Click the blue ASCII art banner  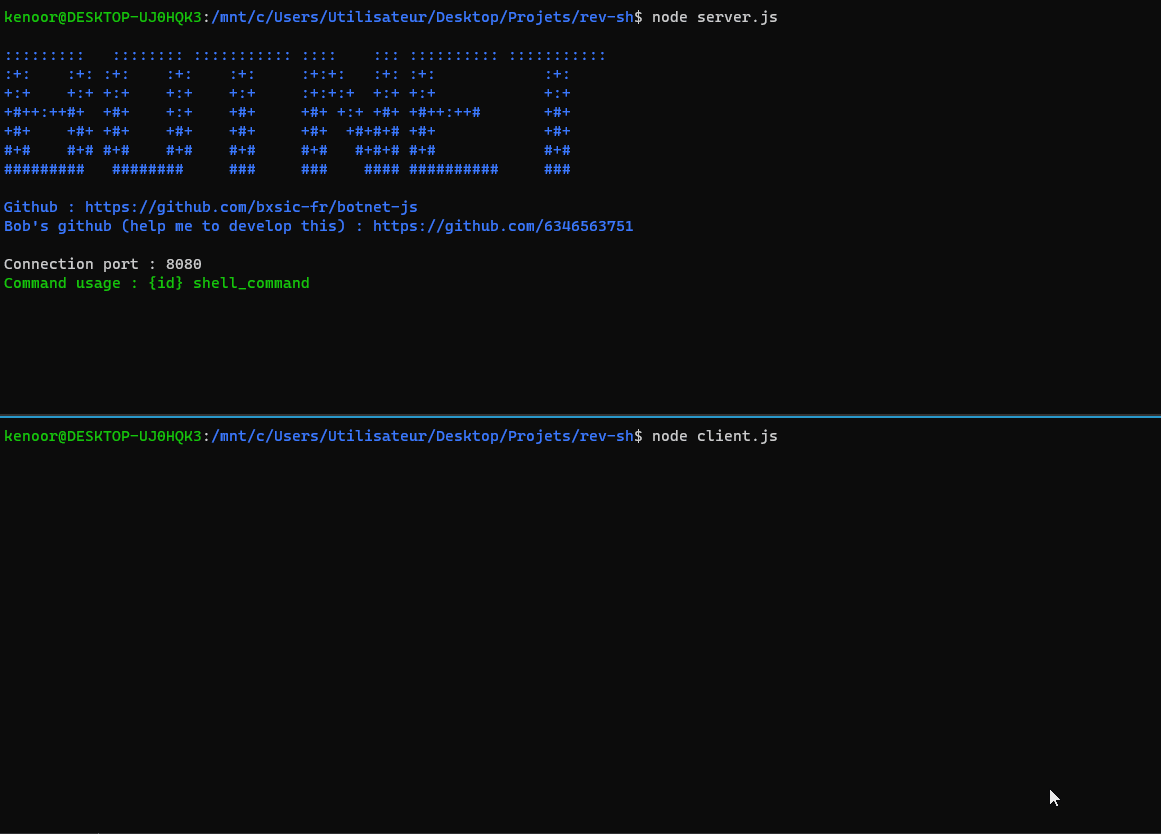300,112
